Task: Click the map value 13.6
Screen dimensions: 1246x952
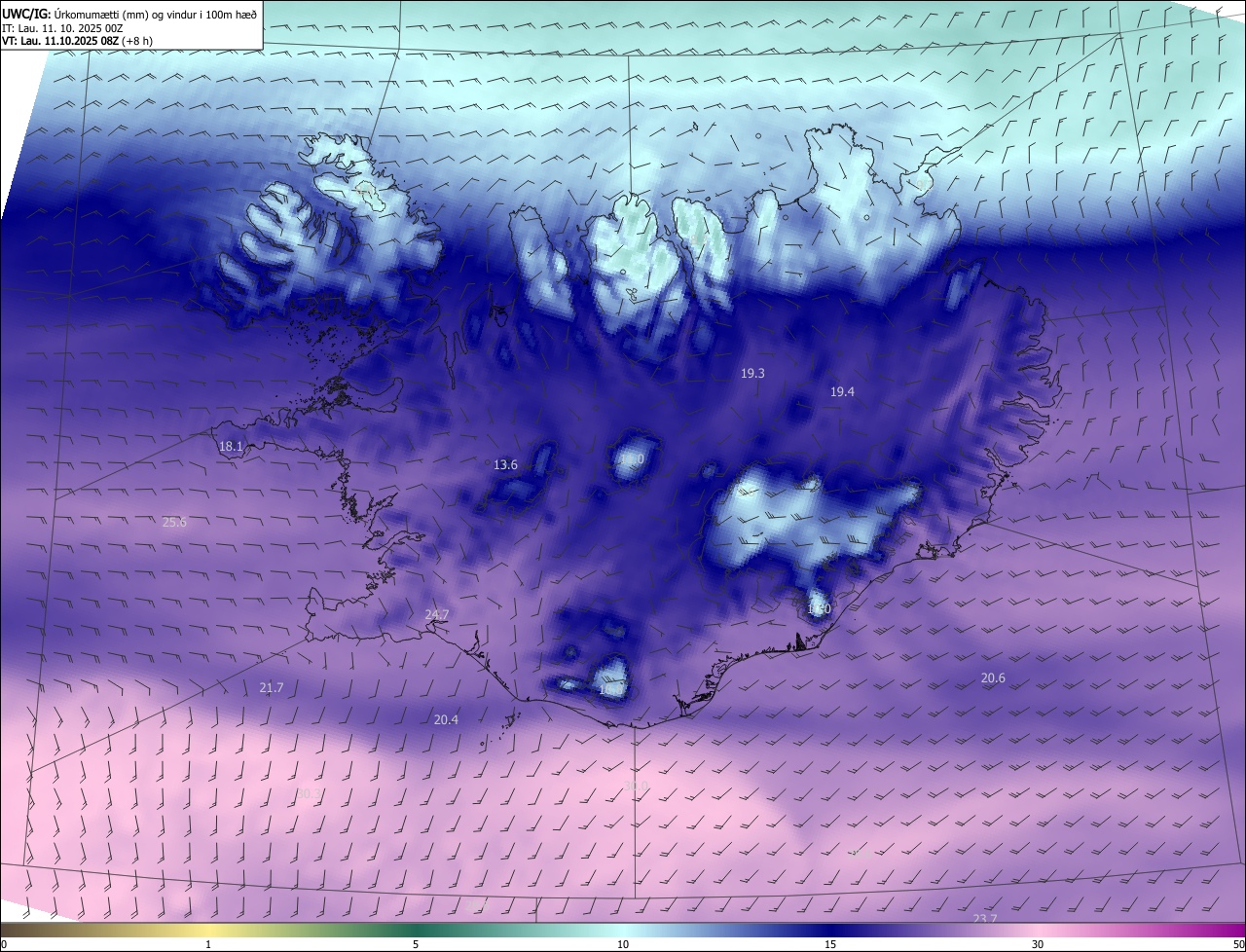Action: pos(505,464)
